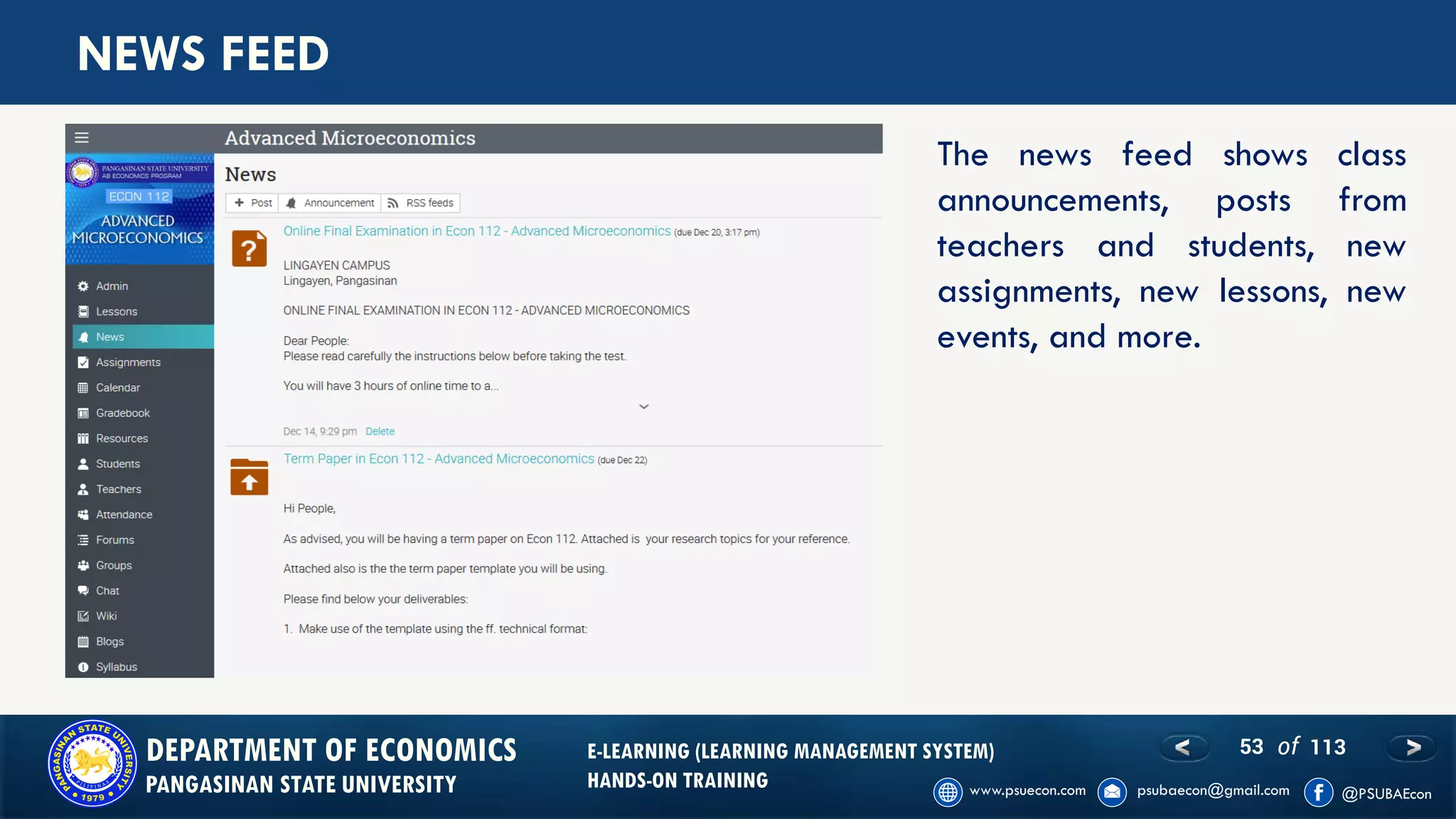Open Chat in the sidebar

[x=143, y=591]
